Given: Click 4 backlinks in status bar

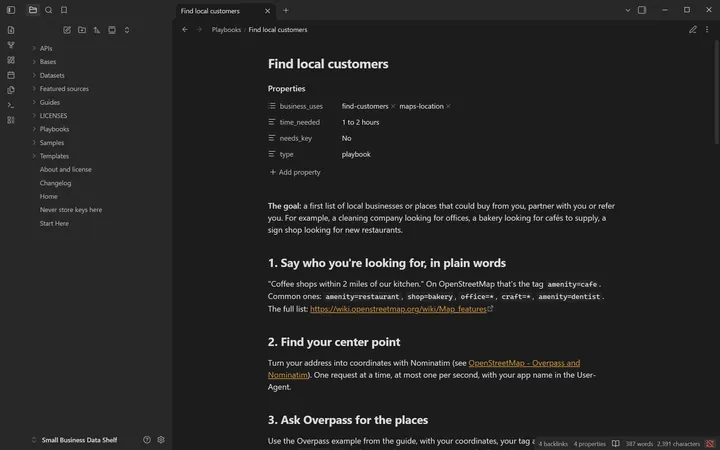Looking at the screenshot, I should [x=553, y=444].
